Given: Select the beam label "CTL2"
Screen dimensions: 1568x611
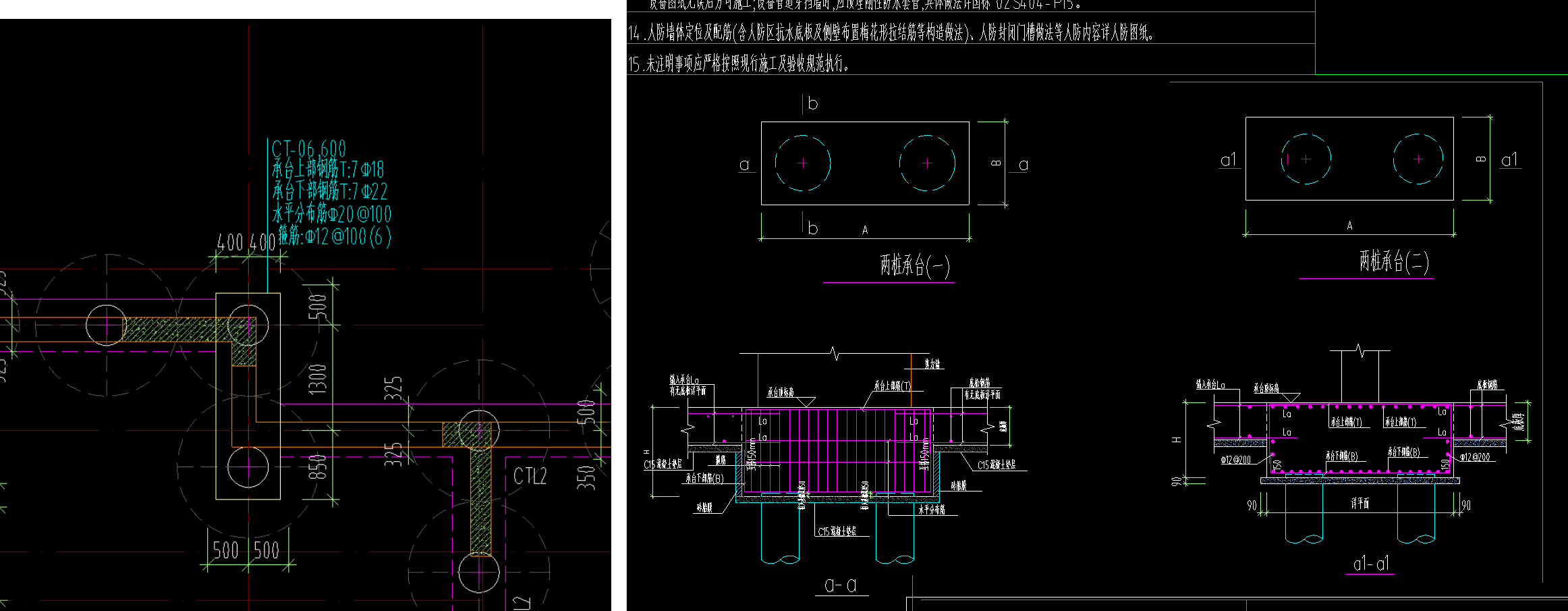Looking at the screenshot, I should tap(530, 476).
